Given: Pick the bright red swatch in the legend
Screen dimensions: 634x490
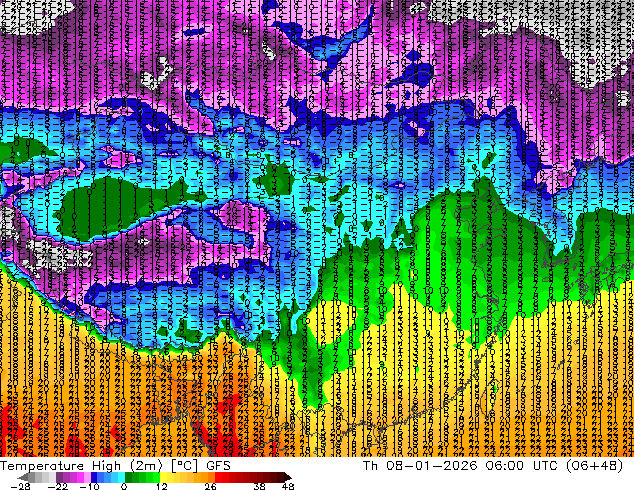Looking at the screenshot, I should coord(218,477).
